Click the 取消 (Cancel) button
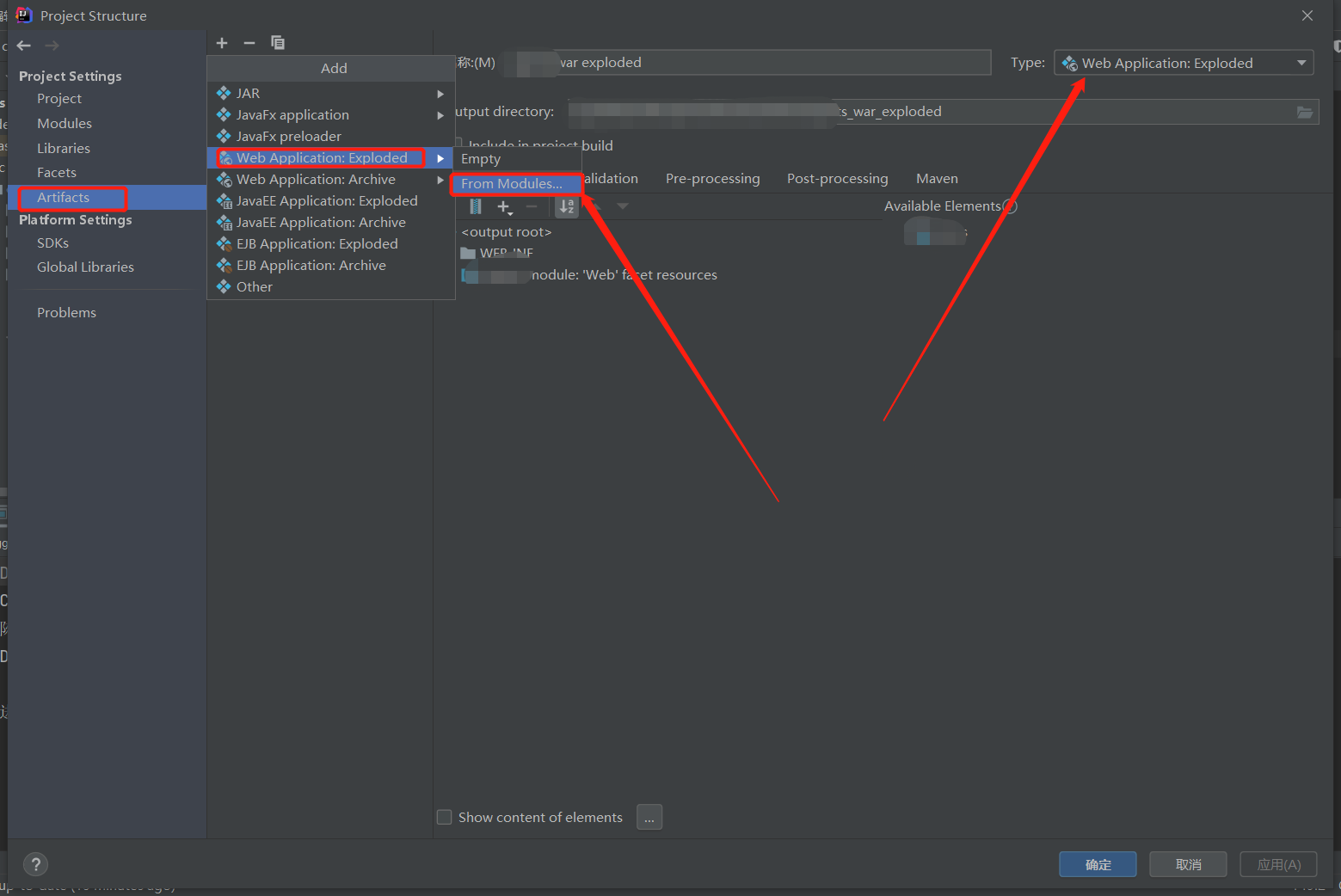This screenshot has height=896, width=1341. coord(1188,864)
